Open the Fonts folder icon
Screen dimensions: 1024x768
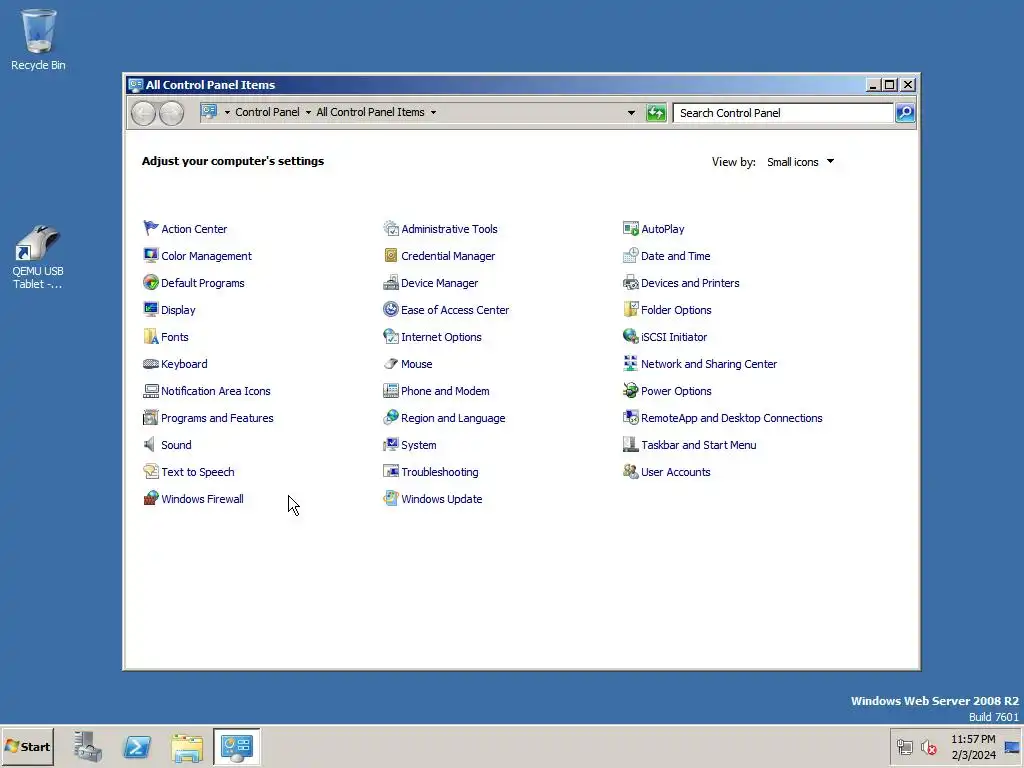point(151,336)
